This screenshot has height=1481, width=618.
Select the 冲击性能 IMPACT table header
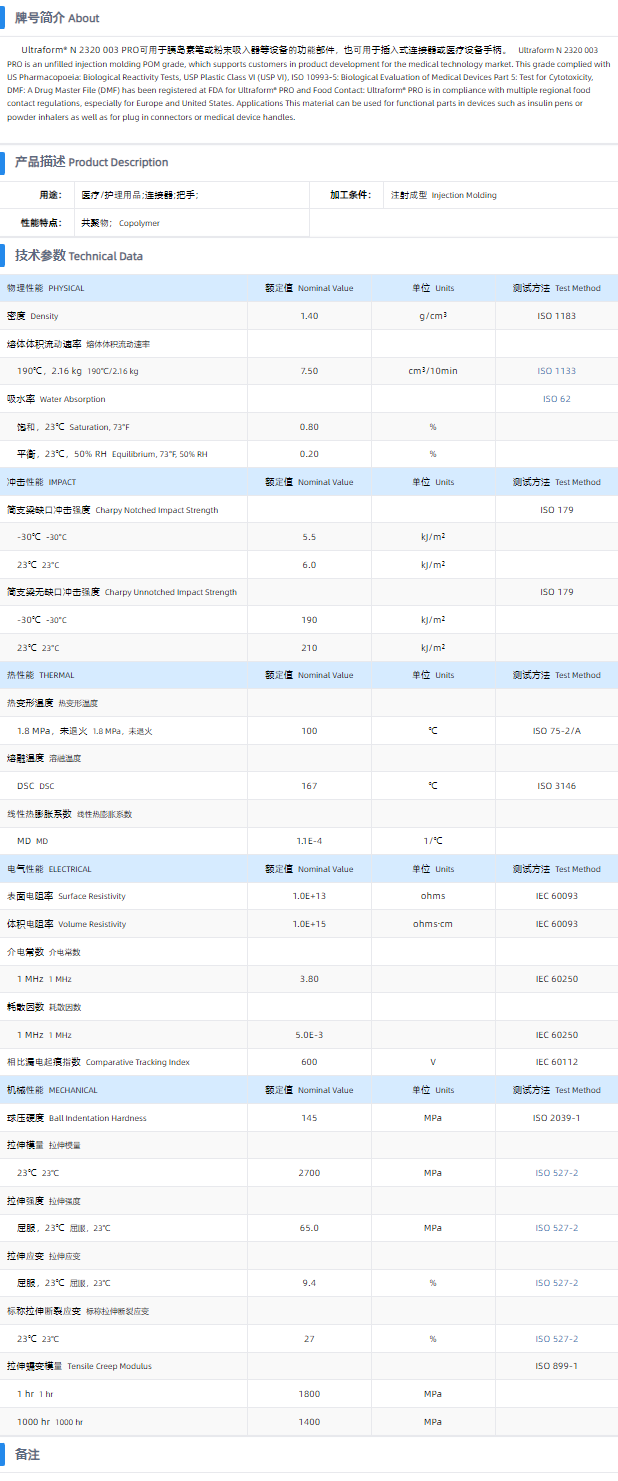[42, 482]
